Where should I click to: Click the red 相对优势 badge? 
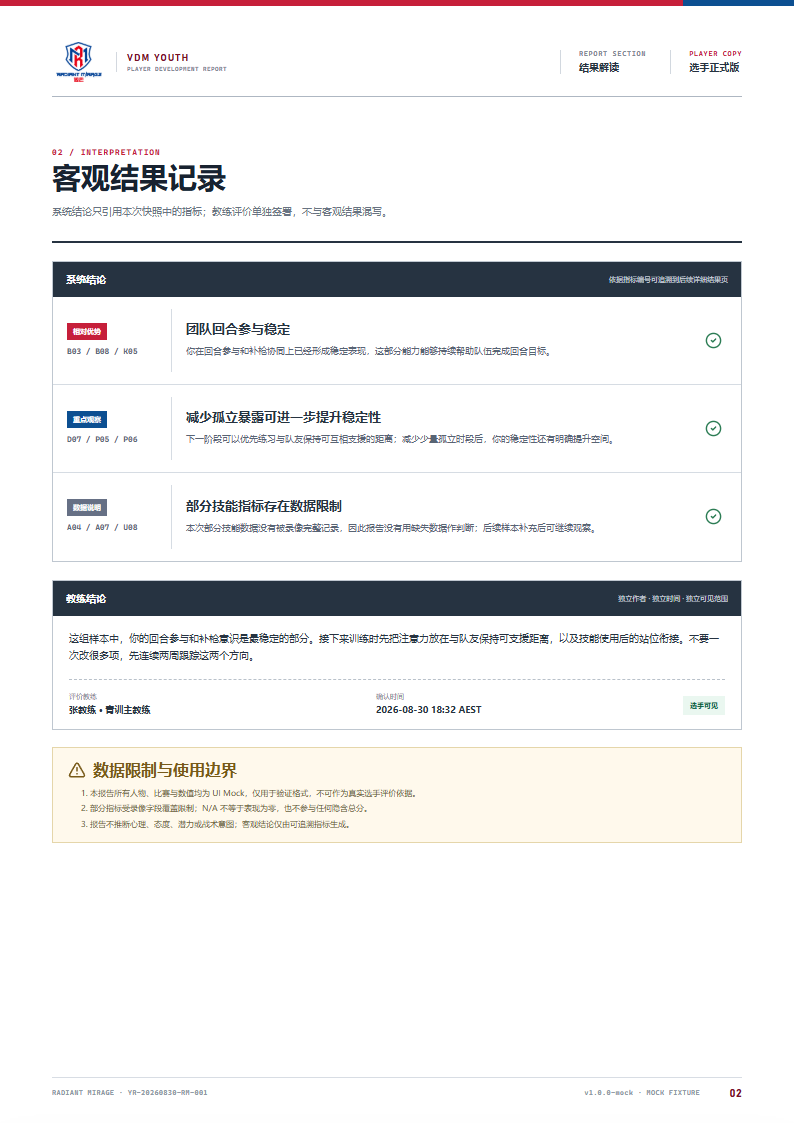87,332
